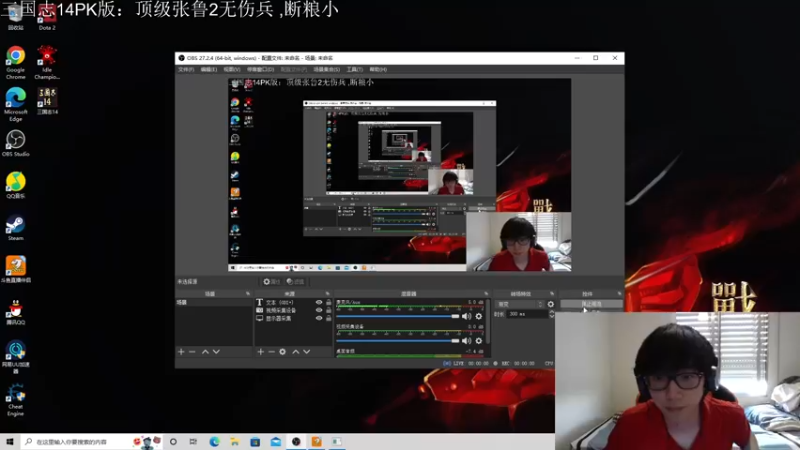Pop out the sources dock
The height and width of the screenshot is (450, 800).
point(328,294)
